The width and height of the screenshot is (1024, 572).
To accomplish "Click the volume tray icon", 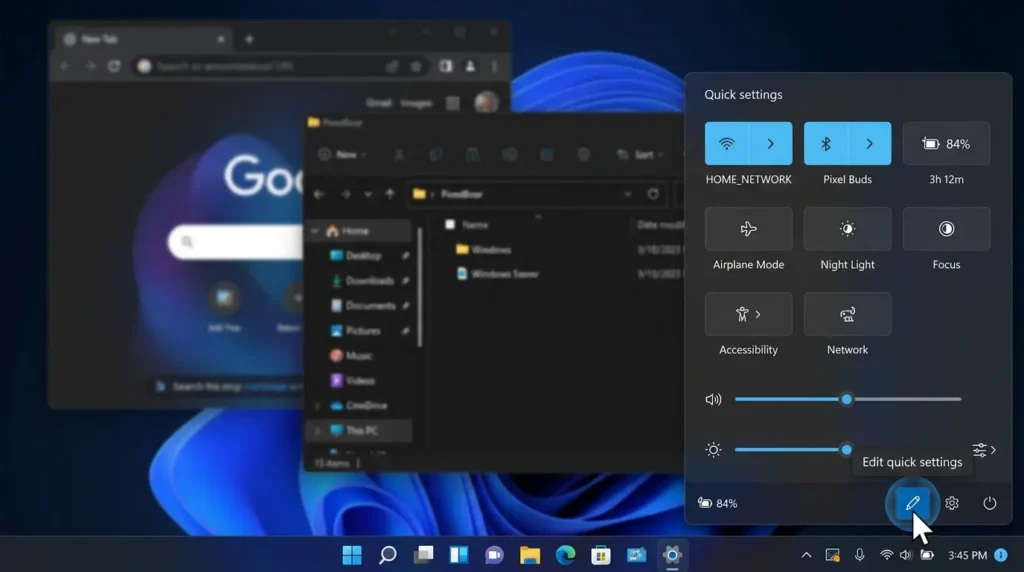I will pos(906,555).
